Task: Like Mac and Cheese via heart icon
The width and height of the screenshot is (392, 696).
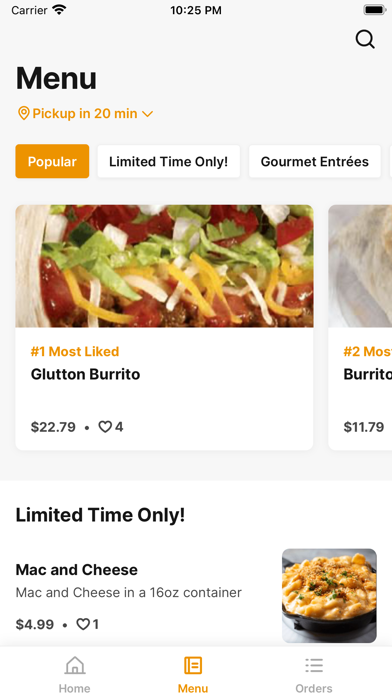Action: [x=83, y=625]
